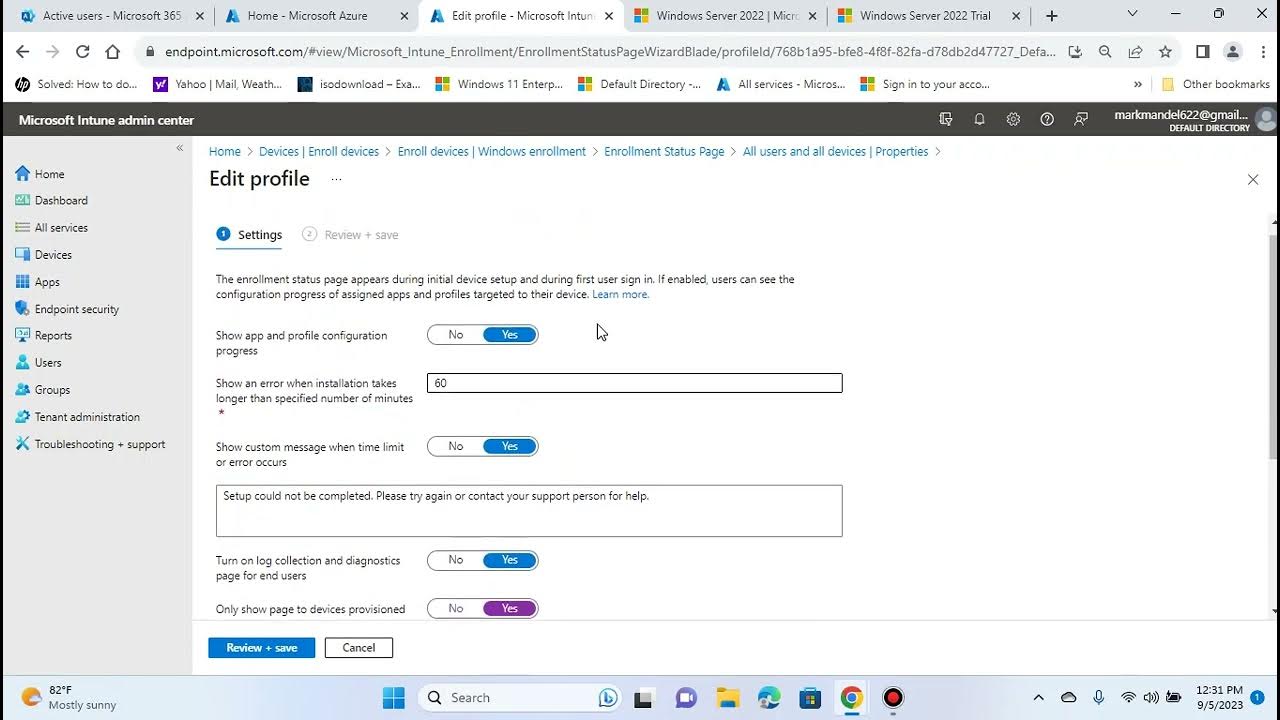This screenshot has width=1280, height=720.
Task: Click the Review + save button
Action: point(261,648)
